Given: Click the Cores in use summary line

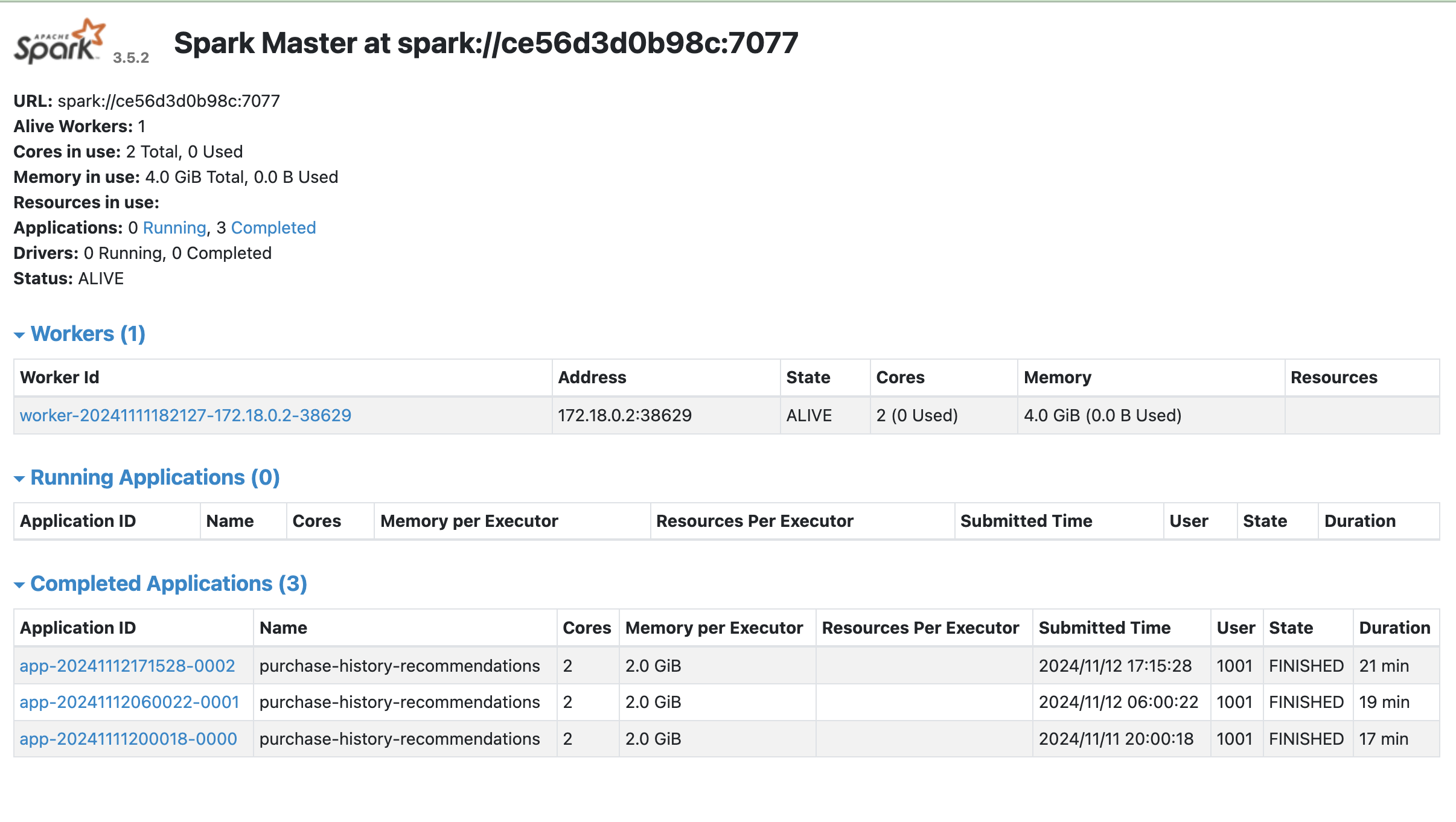Looking at the screenshot, I should pos(128,151).
